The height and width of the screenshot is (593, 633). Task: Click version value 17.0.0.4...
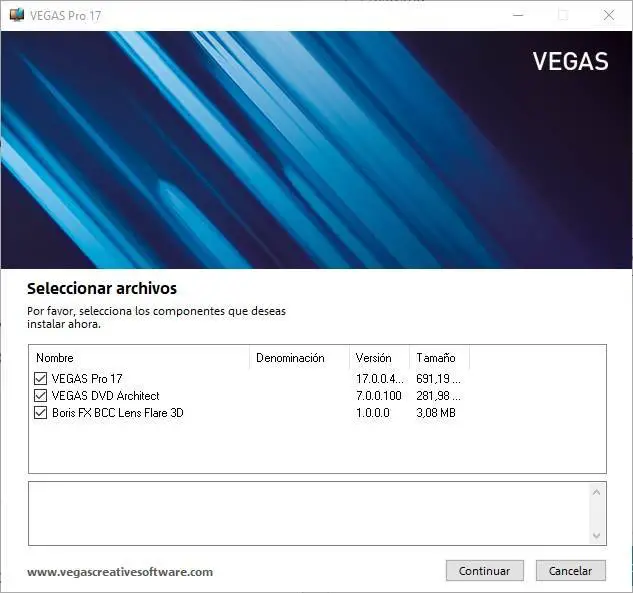379,379
